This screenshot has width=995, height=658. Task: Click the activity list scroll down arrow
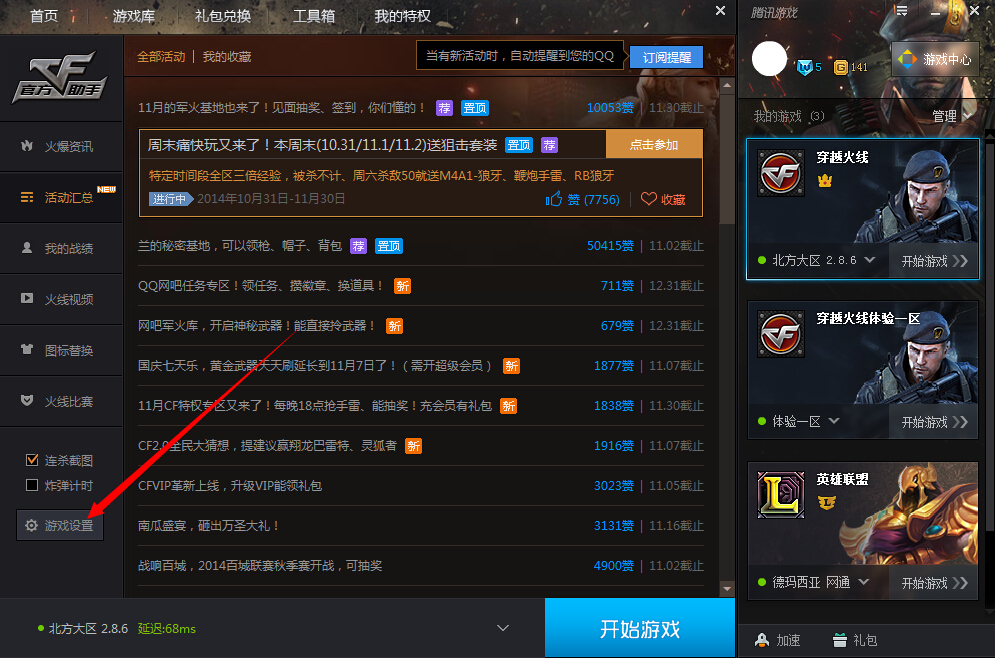click(x=727, y=589)
